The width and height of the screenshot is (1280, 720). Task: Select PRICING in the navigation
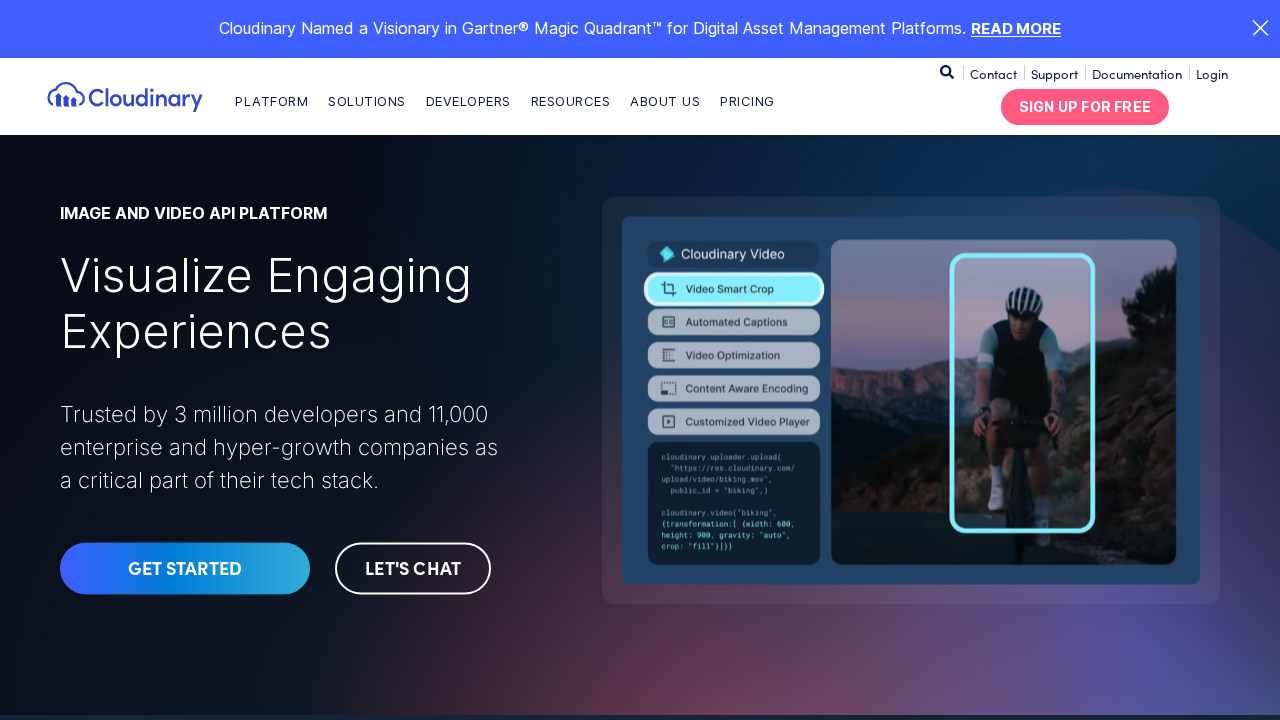[x=747, y=101]
